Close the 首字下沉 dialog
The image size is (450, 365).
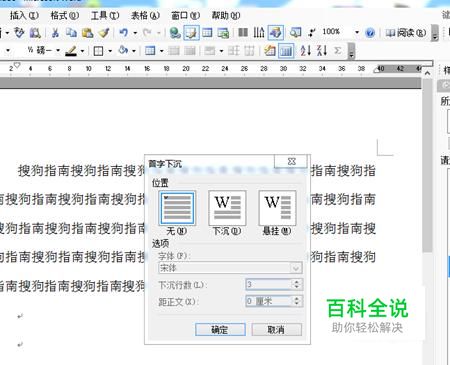[291, 161]
